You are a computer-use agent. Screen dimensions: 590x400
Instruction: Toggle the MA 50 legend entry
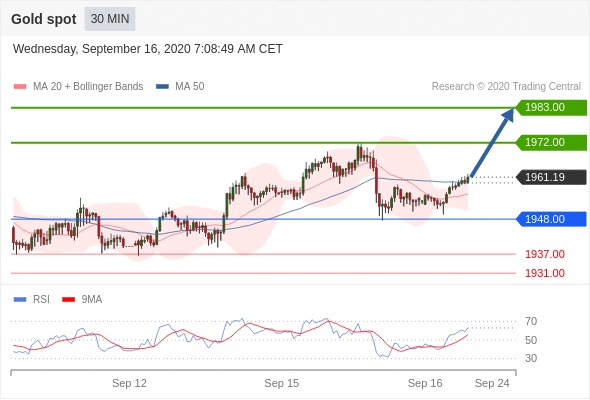(180, 87)
